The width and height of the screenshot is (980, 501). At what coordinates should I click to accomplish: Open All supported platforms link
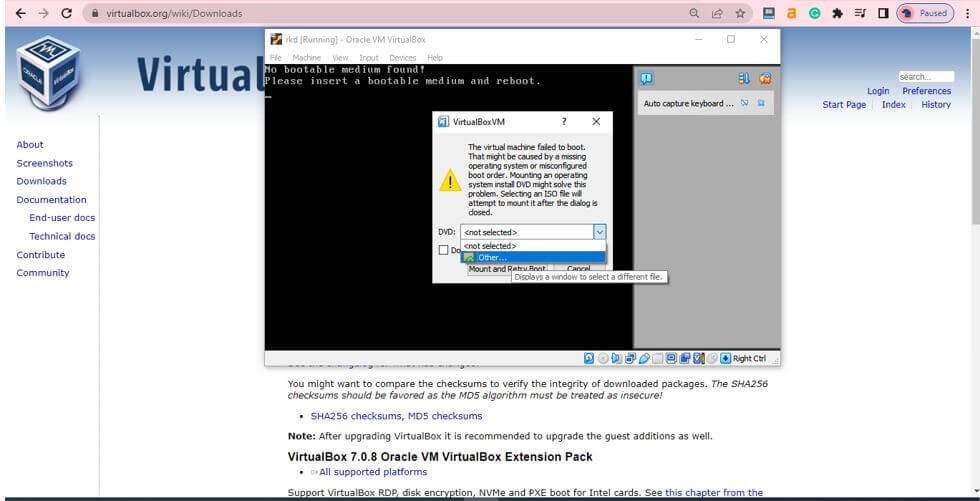pyautogui.click(x=373, y=472)
